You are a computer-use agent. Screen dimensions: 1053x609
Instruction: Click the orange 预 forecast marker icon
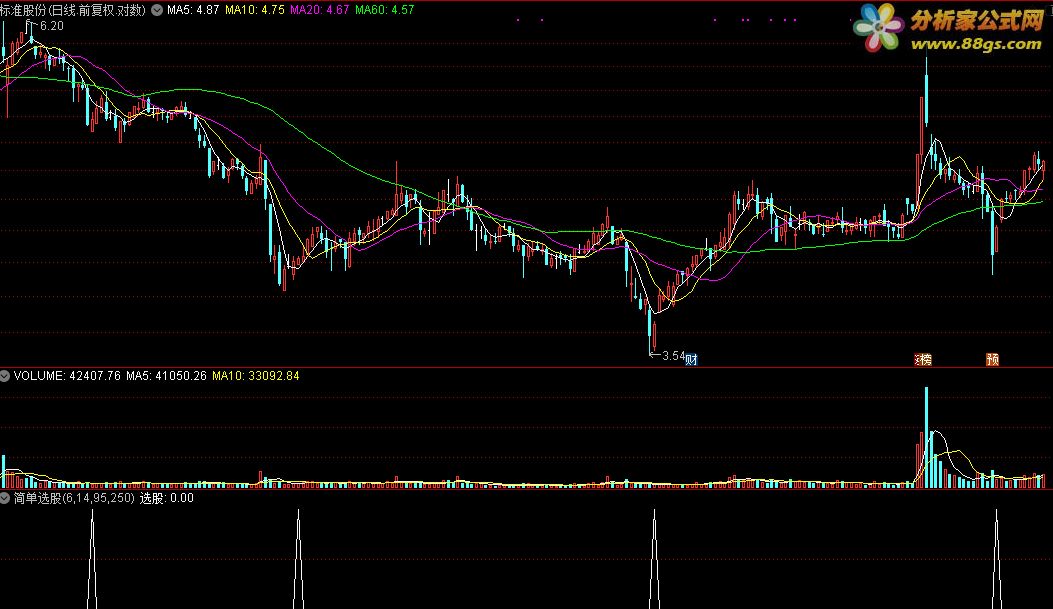coord(993,360)
